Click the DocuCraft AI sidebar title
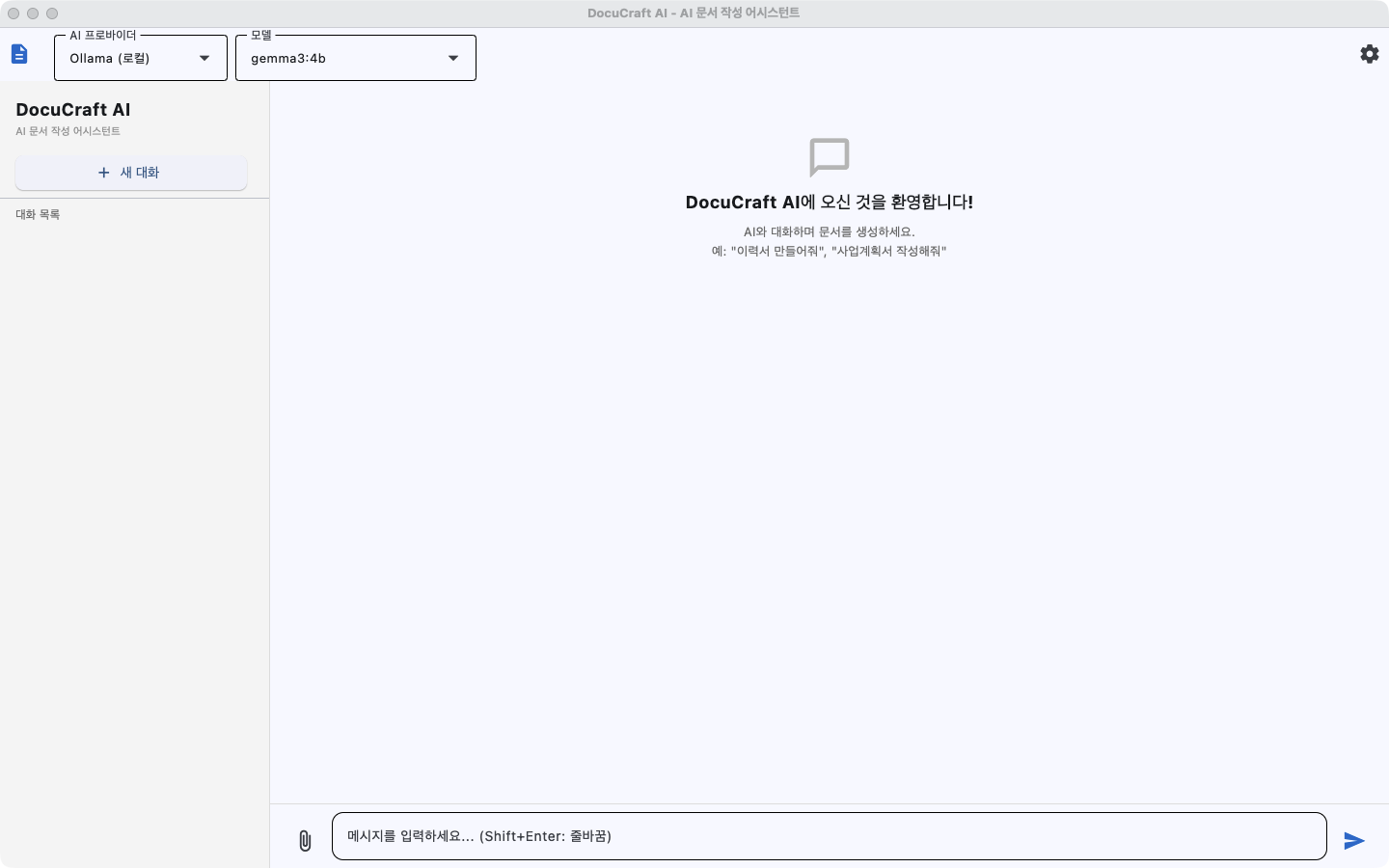This screenshot has width=1389, height=868. (73, 110)
